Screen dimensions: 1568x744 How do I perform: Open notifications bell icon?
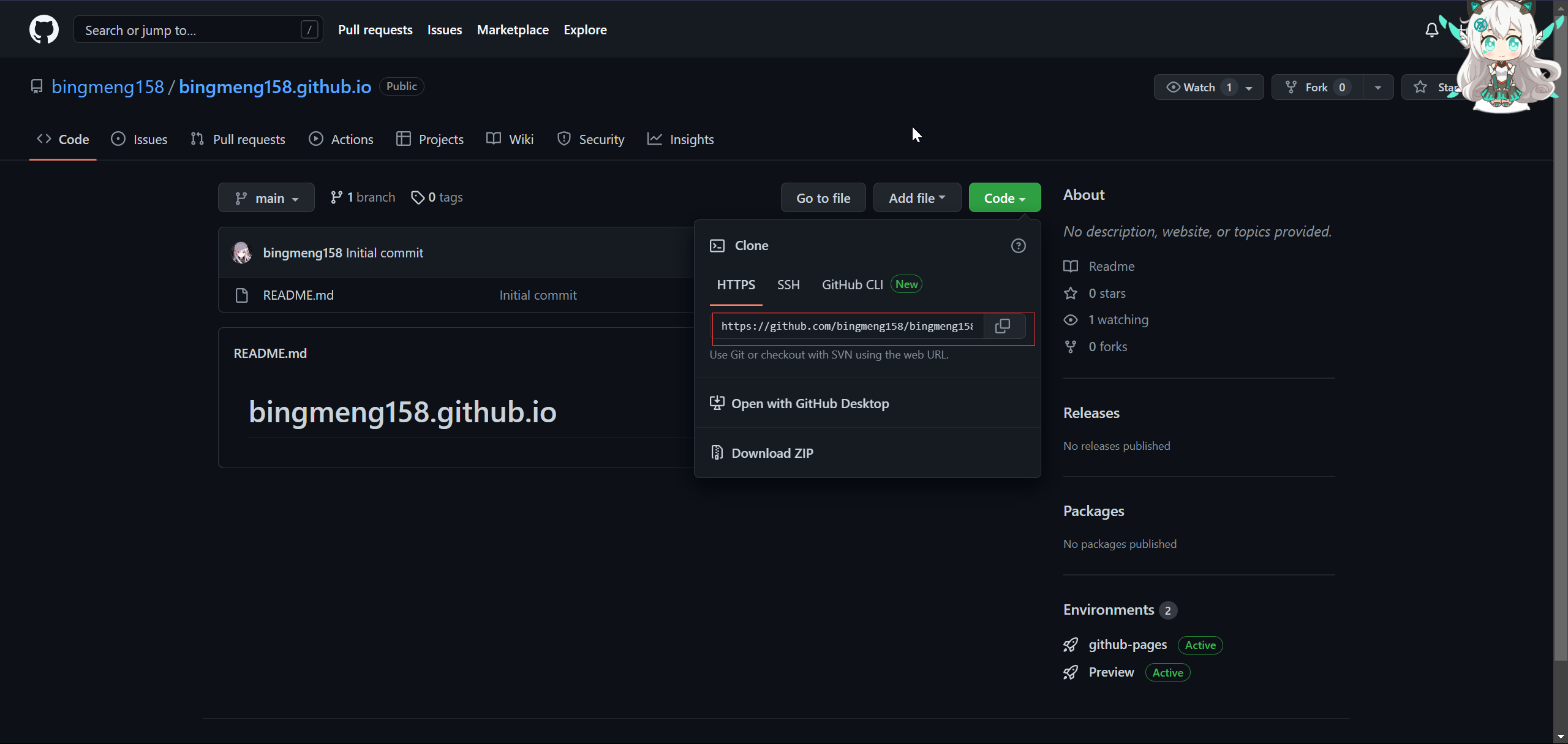coord(1431,30)
